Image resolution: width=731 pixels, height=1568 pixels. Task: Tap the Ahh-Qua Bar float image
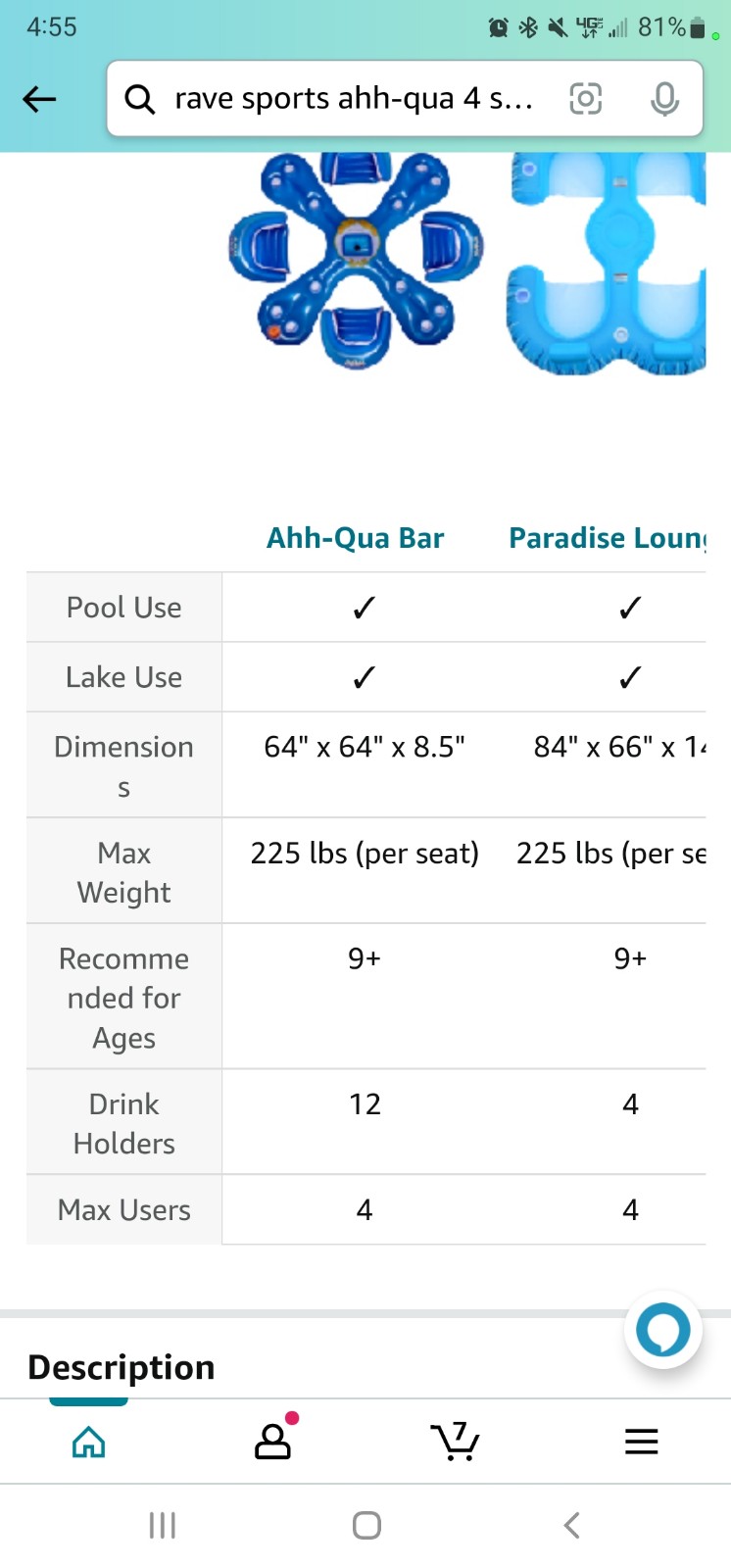point(356,261)
